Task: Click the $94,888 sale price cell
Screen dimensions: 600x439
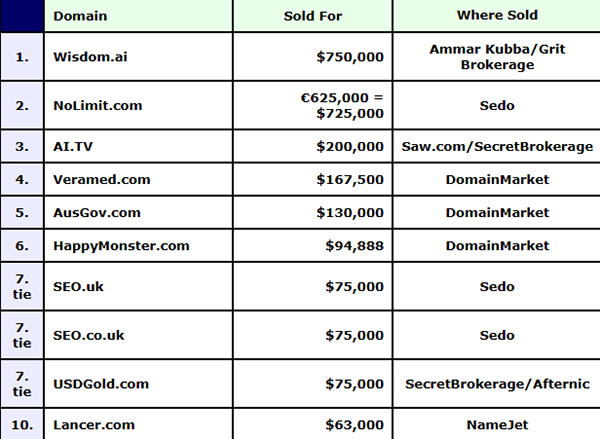Action: pyautogui.click(x=354, y=245)
